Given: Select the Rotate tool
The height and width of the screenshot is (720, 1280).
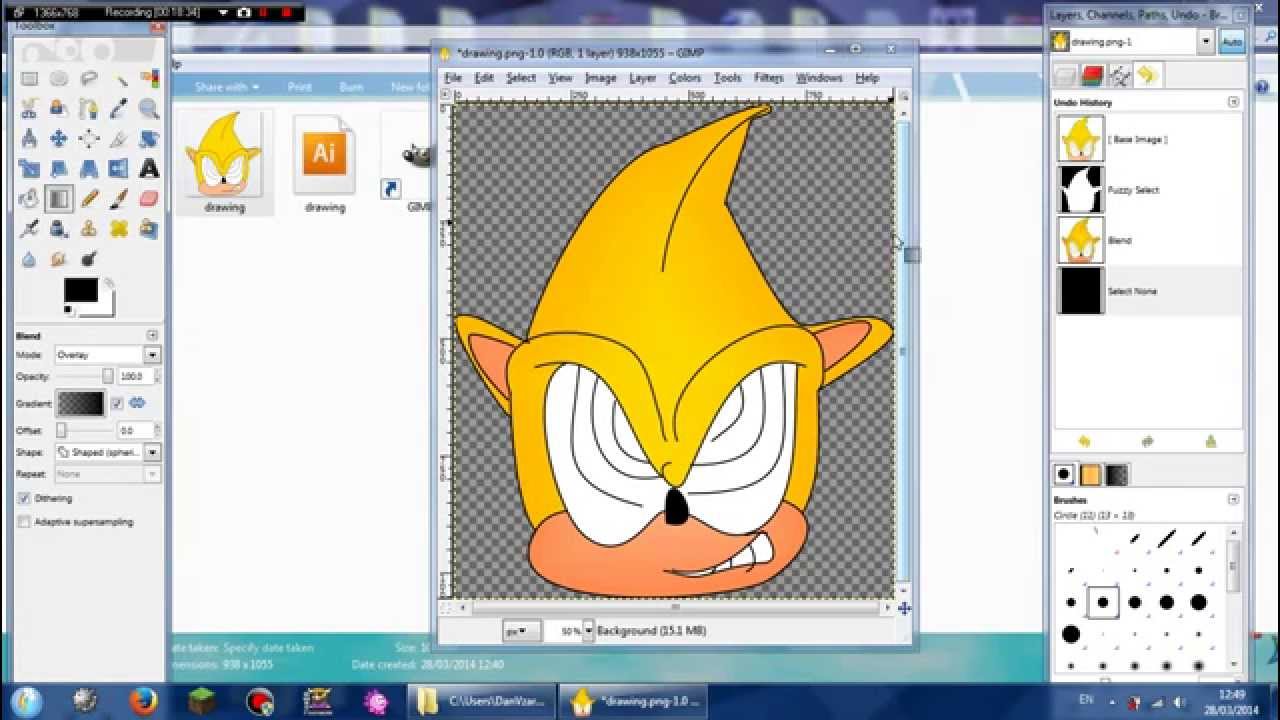Looking at the screenshot, I should 149,139.
